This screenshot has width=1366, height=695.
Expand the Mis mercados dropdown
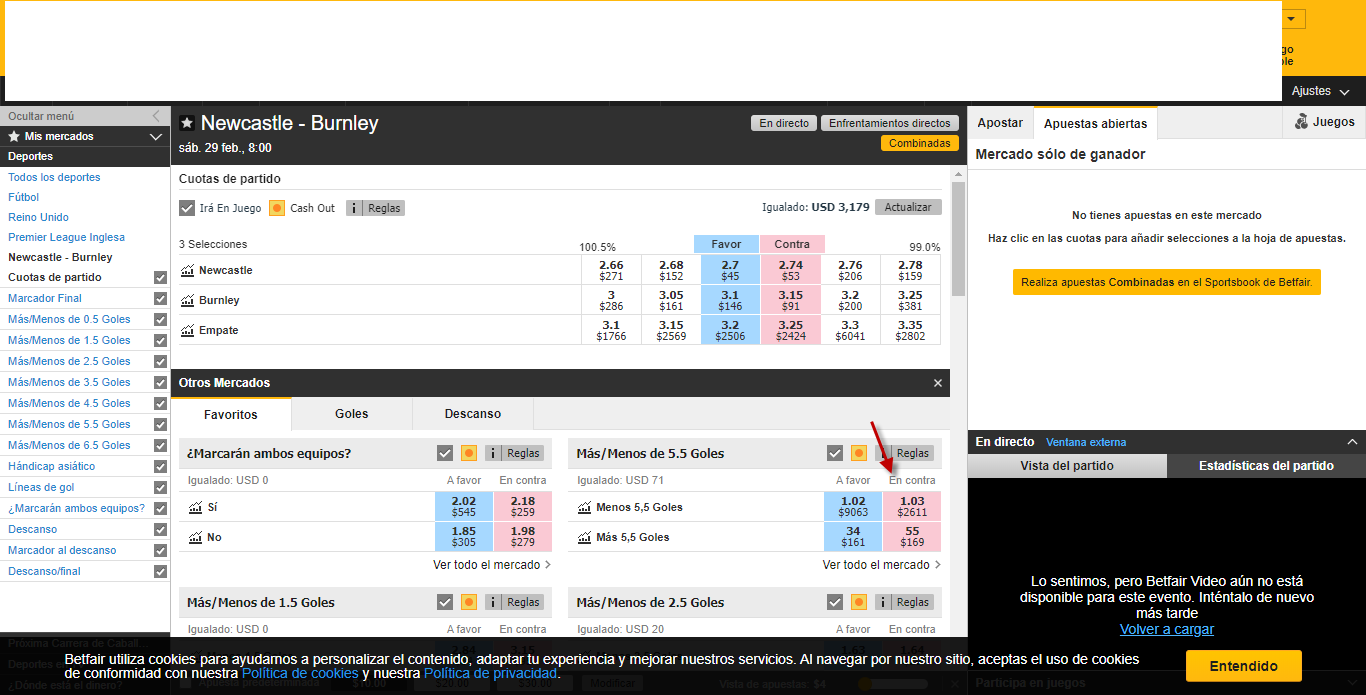coord(155,136)
